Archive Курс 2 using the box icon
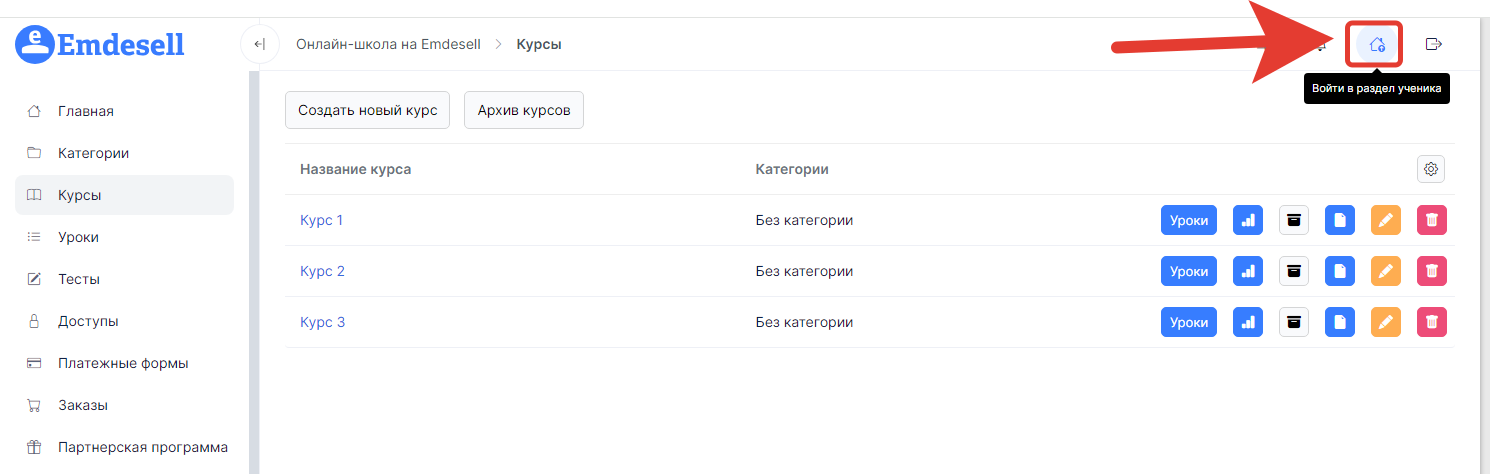1490x474 pixels. click(1294, 271)
